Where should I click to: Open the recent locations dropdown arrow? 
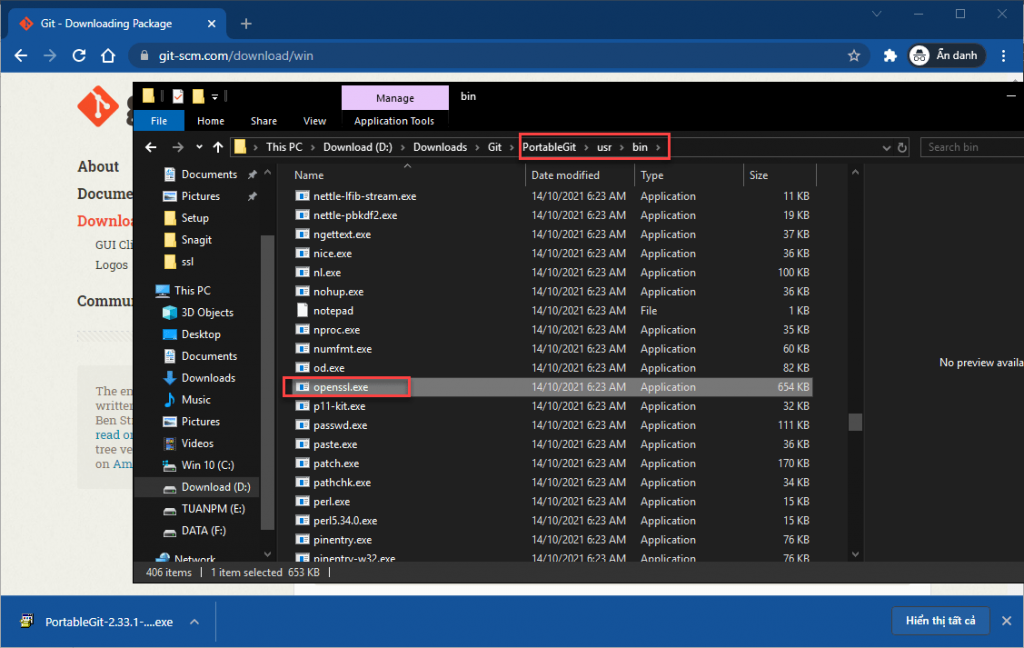point(199,147)
